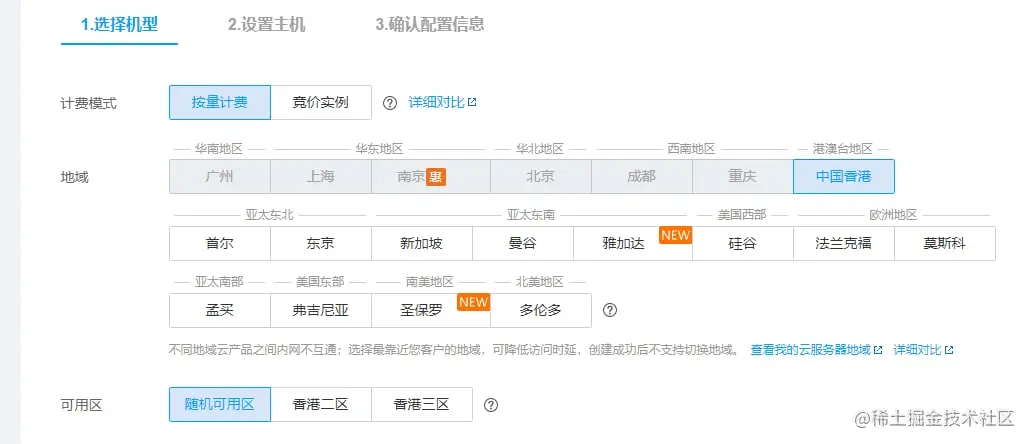Viewport: 1030px width, 444px height.
Task: Click the 亚太东北 group heading
Action: click(269, 215)
